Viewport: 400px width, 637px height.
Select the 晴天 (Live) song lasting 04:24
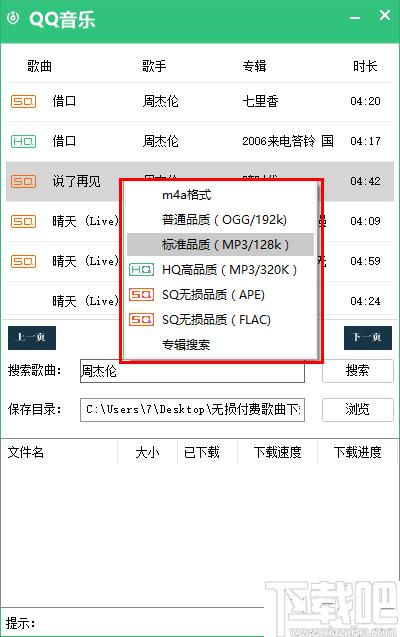85,301
